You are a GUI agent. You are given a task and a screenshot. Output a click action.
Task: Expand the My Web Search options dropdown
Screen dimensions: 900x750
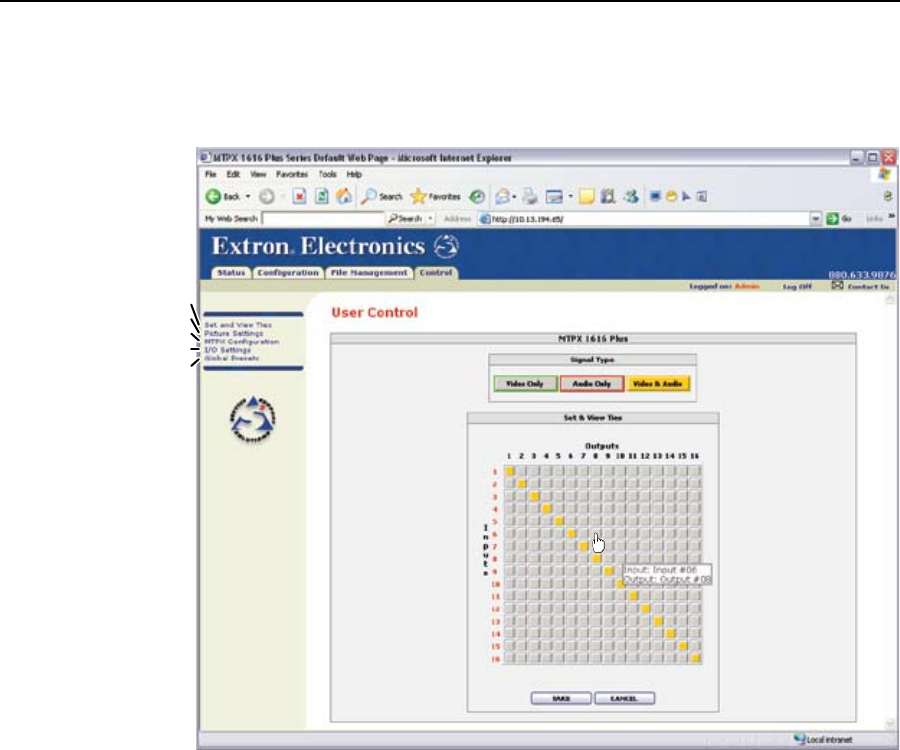pyautogui.click(x=430, y=219)
